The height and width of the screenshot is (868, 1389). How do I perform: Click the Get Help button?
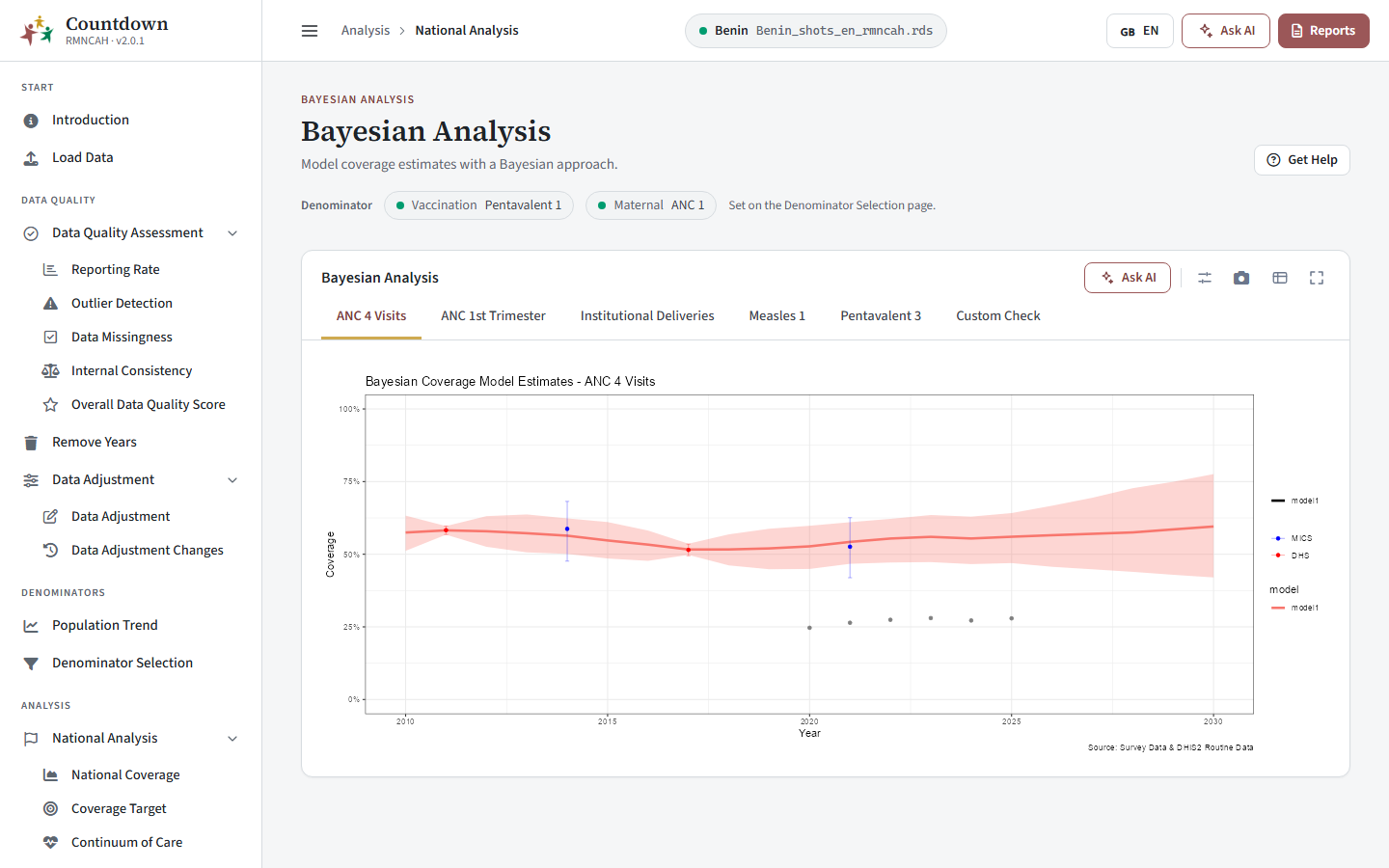coord(1301,160)
